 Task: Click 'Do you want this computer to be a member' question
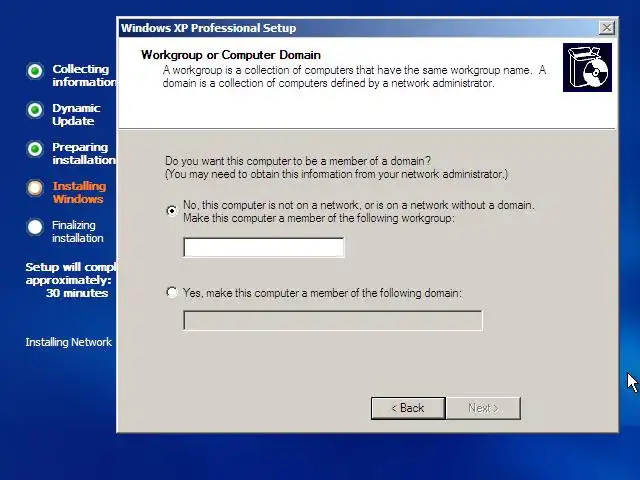tap(298, 161)
